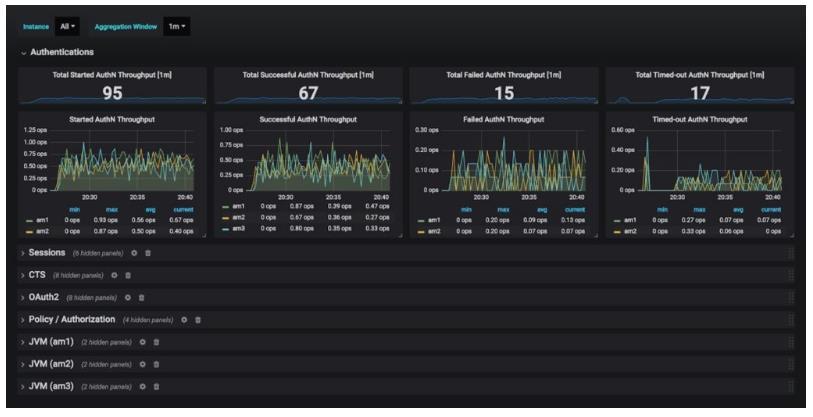The image size is (813, 417).
Task: Open the JVM (am2) row settings gear
Action: pos(143,365)
